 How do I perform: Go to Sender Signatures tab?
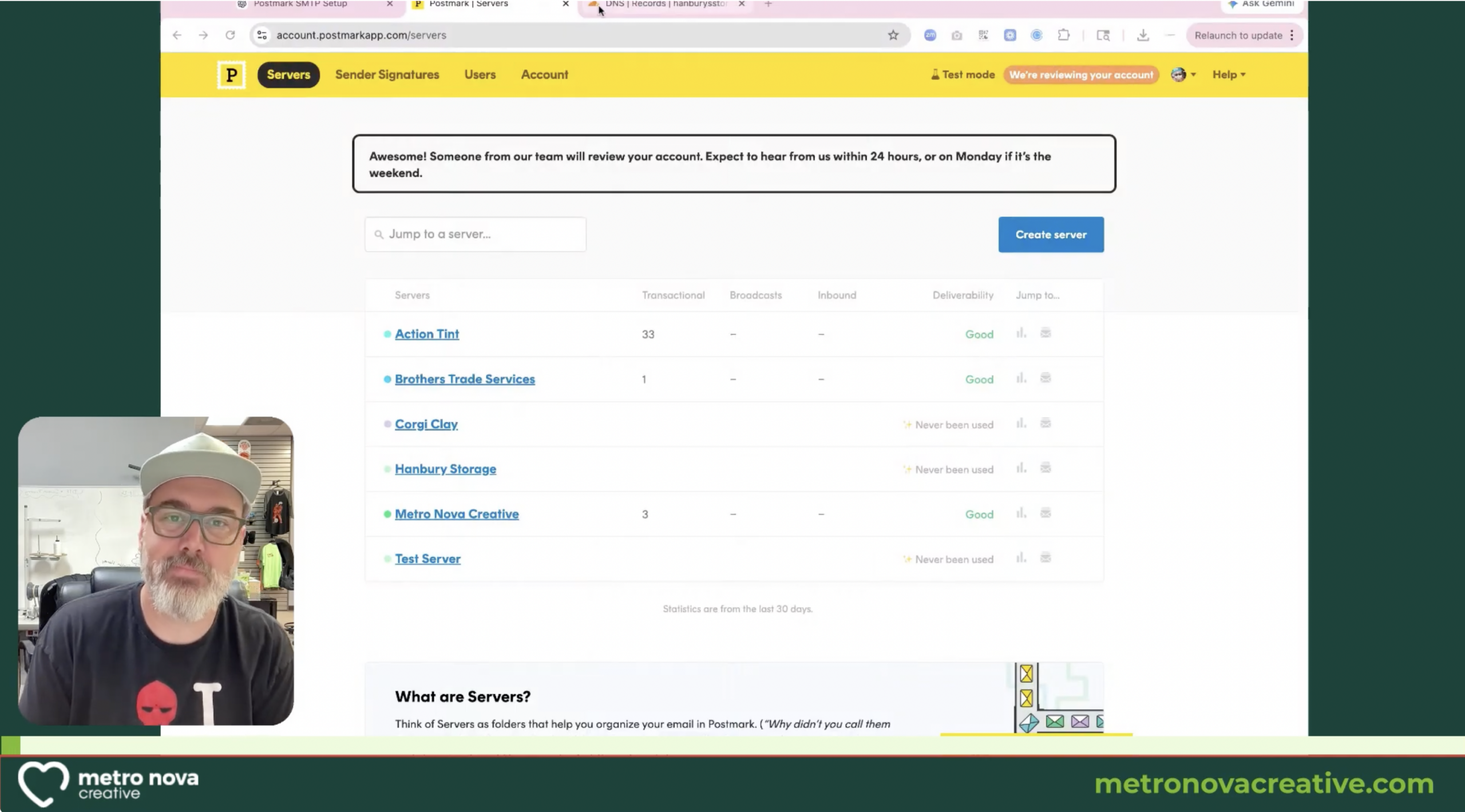pos(387,75)
